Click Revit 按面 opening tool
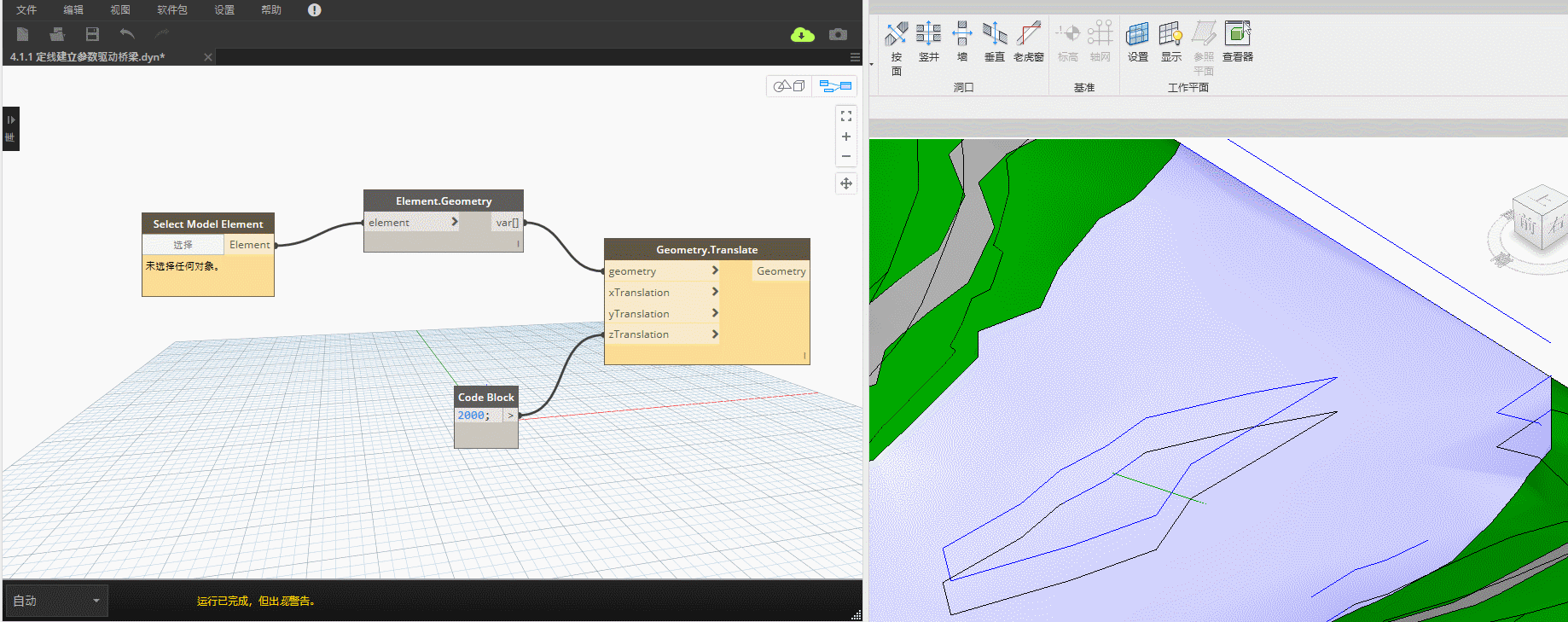Viewport: 1568px width, 622px height. pyautogui.click(x=897, y=49)
